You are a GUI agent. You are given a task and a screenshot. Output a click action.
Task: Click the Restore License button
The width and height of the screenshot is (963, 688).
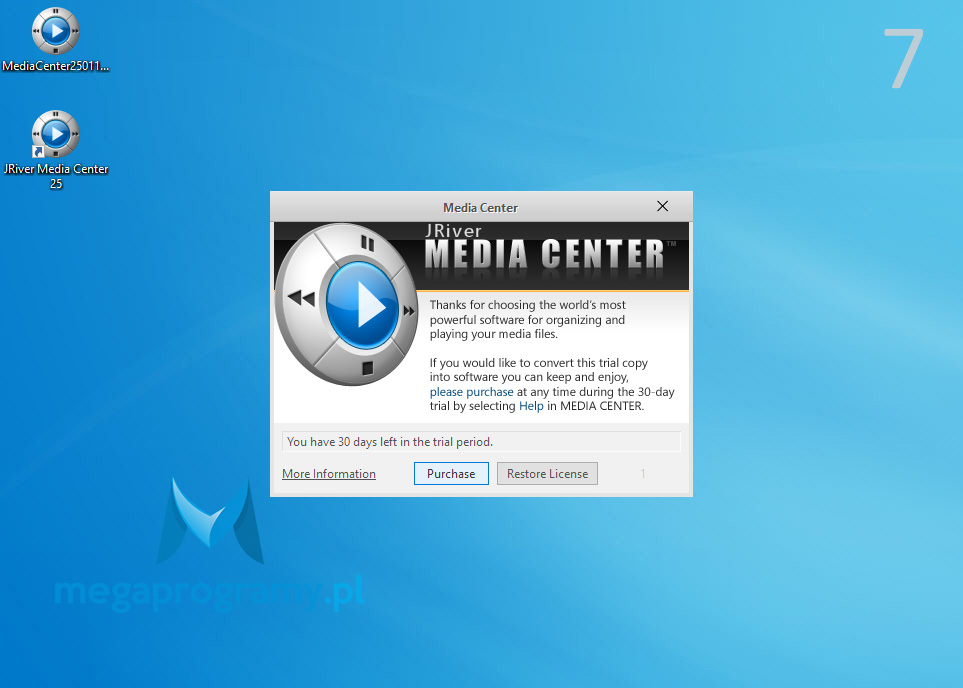point(547,474)
